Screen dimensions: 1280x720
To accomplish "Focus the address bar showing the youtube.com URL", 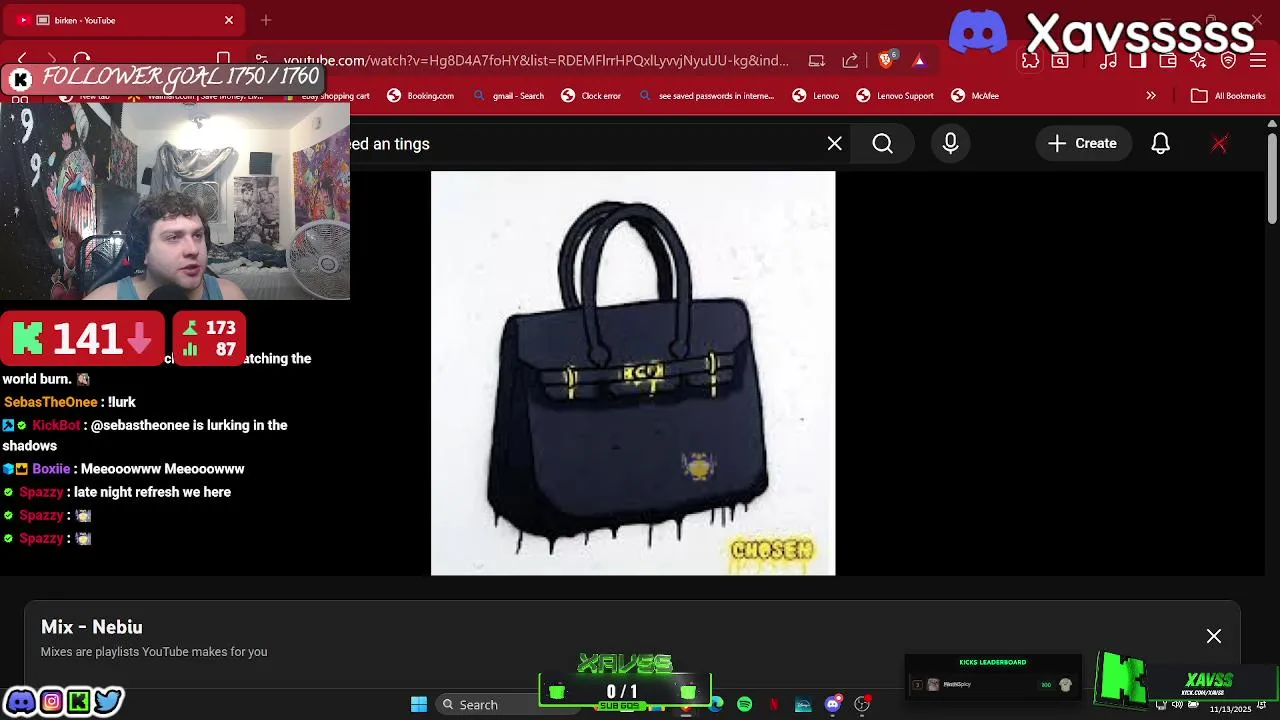I will tap(535, 61).
